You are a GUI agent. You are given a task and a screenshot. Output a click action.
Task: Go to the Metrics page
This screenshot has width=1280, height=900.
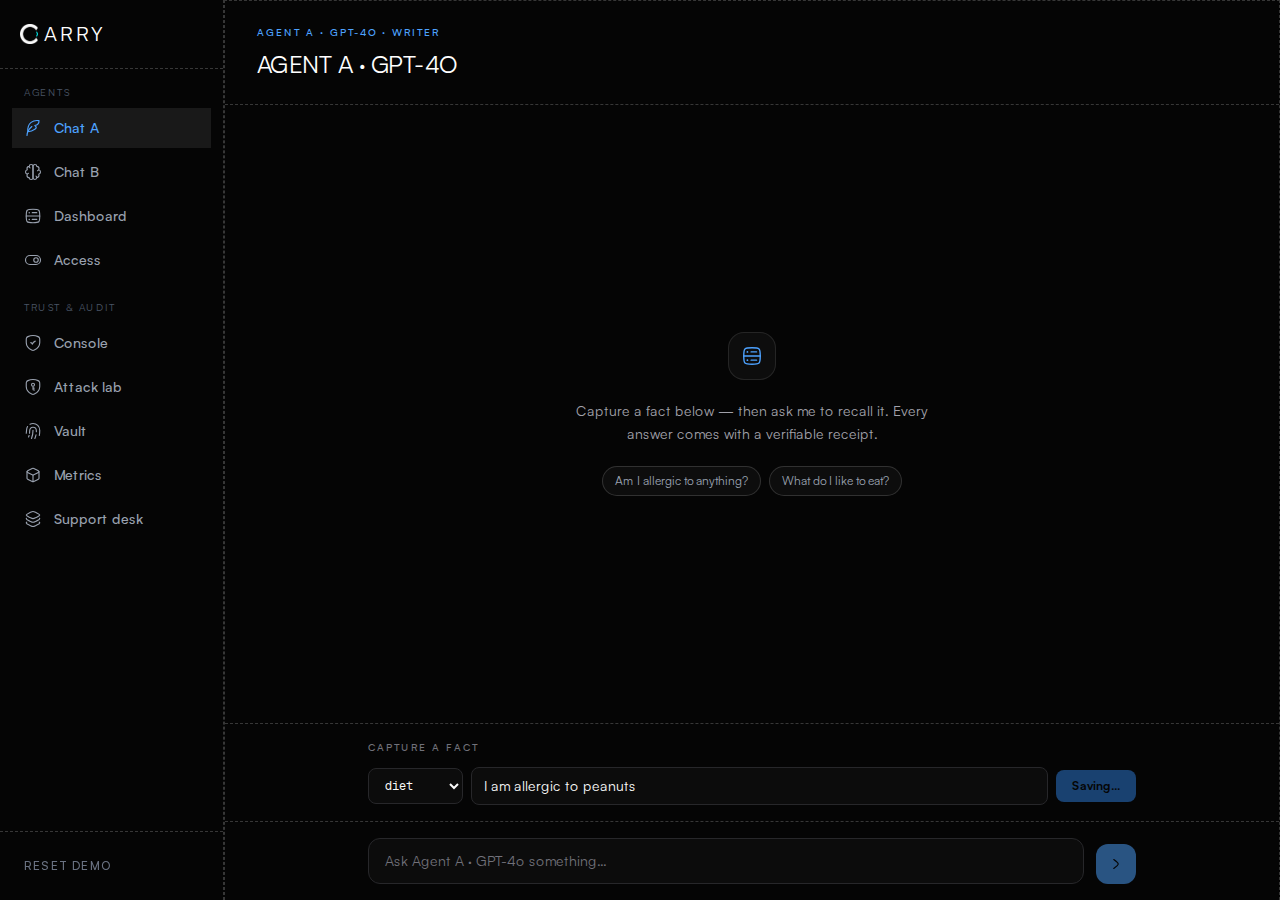click(x=111, y=475)
